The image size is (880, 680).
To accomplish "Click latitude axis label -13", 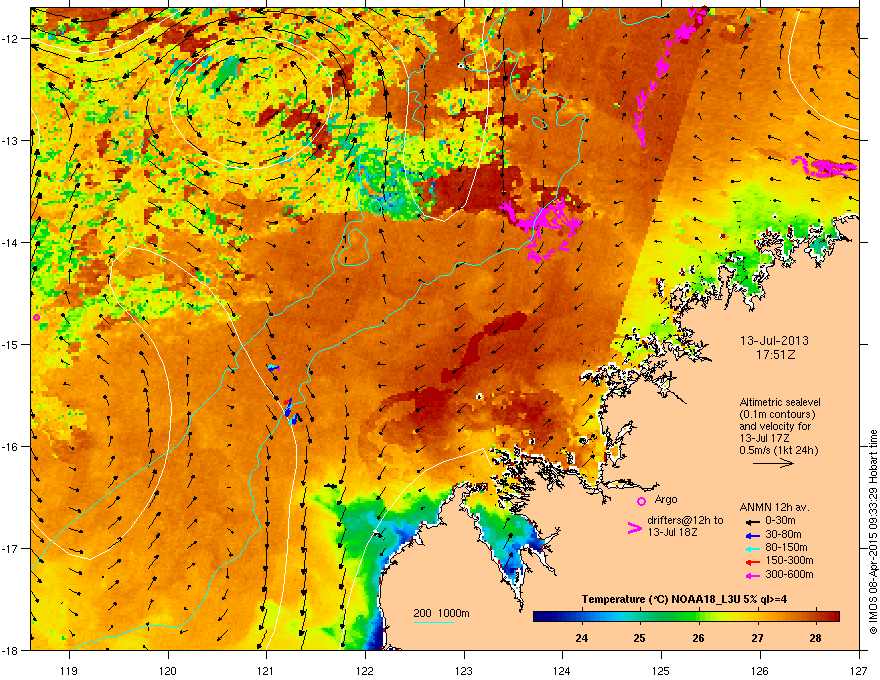I will coord(11,141).
